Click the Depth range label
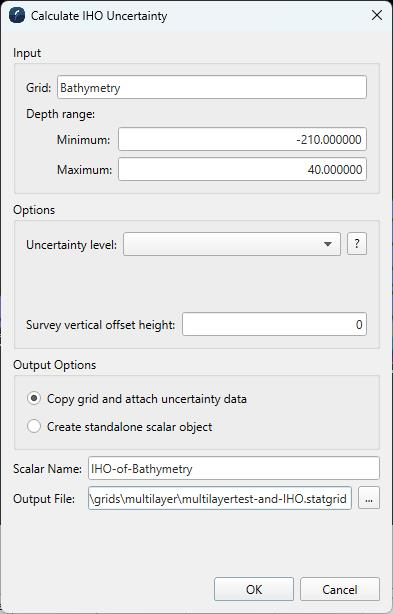This screenshot has width=393, height=614. point(60,114)
